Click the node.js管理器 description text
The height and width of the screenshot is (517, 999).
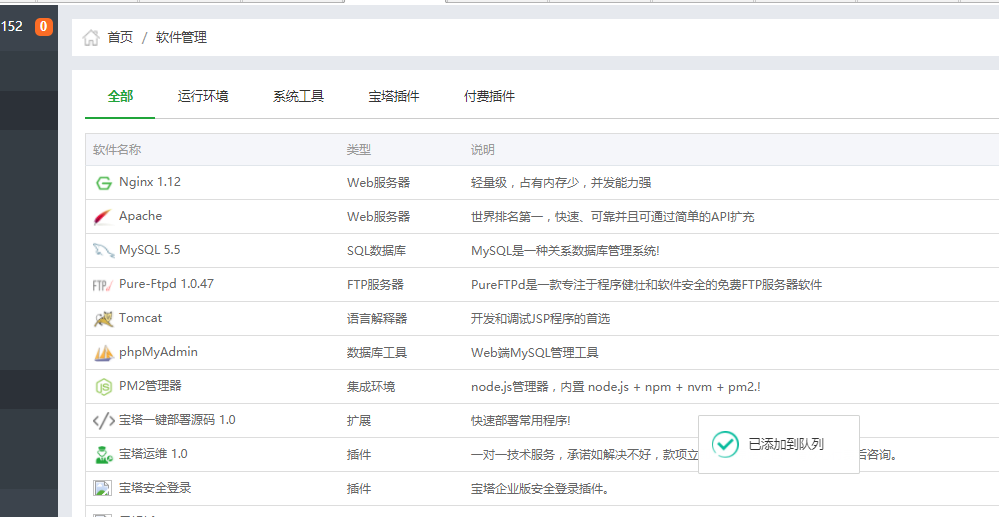(615, 386)
